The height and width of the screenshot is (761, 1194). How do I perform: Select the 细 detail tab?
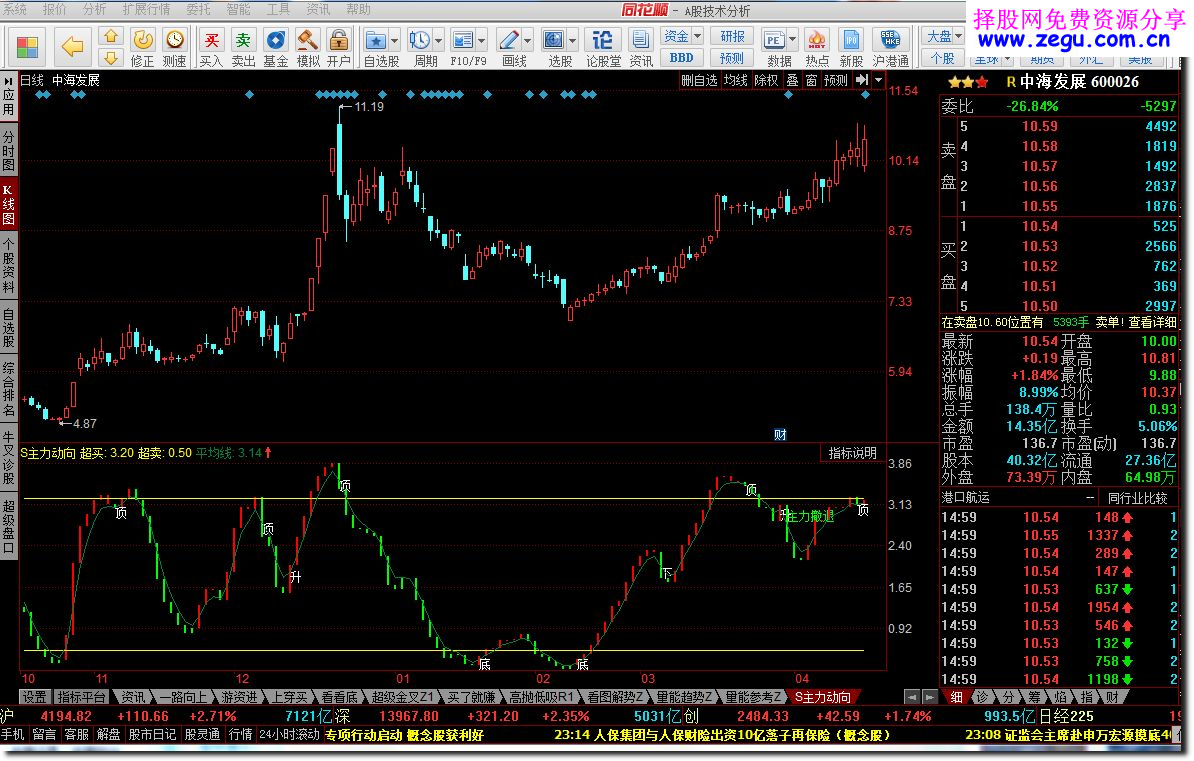click(956, 697)
